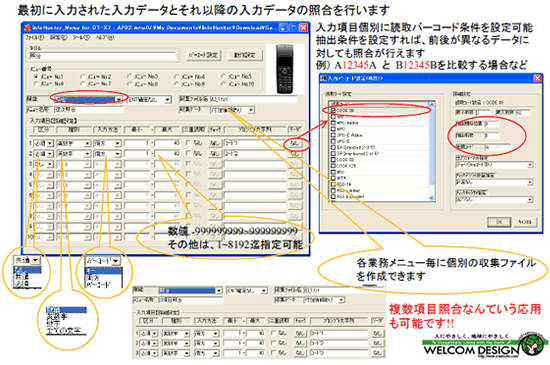
Task: Click the 最大桁数 field in the dialog
Action: click(x=523, y=113)
